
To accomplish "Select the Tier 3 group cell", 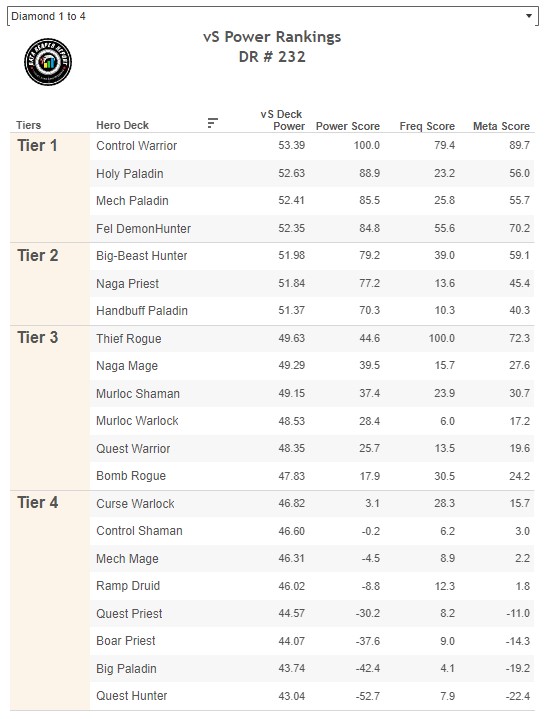I will 50,408.
